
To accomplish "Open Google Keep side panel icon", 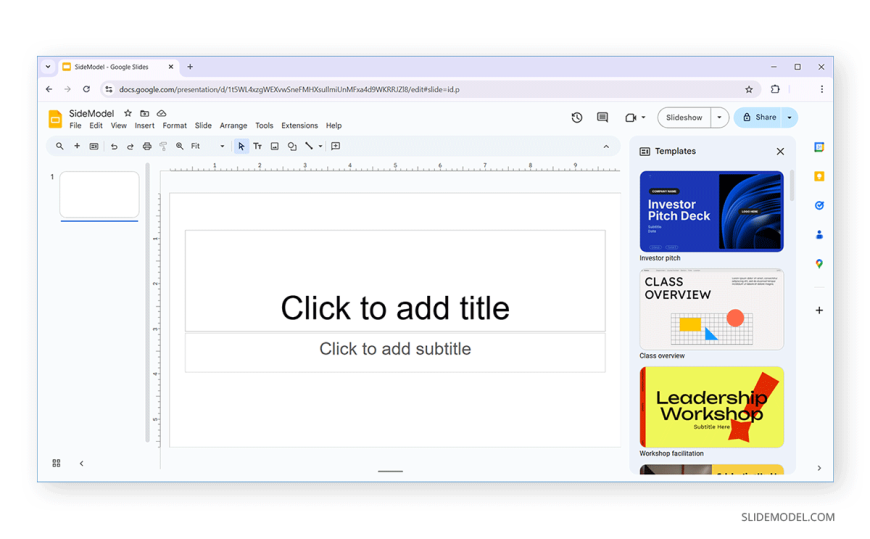I will click(x=819, y=177).
